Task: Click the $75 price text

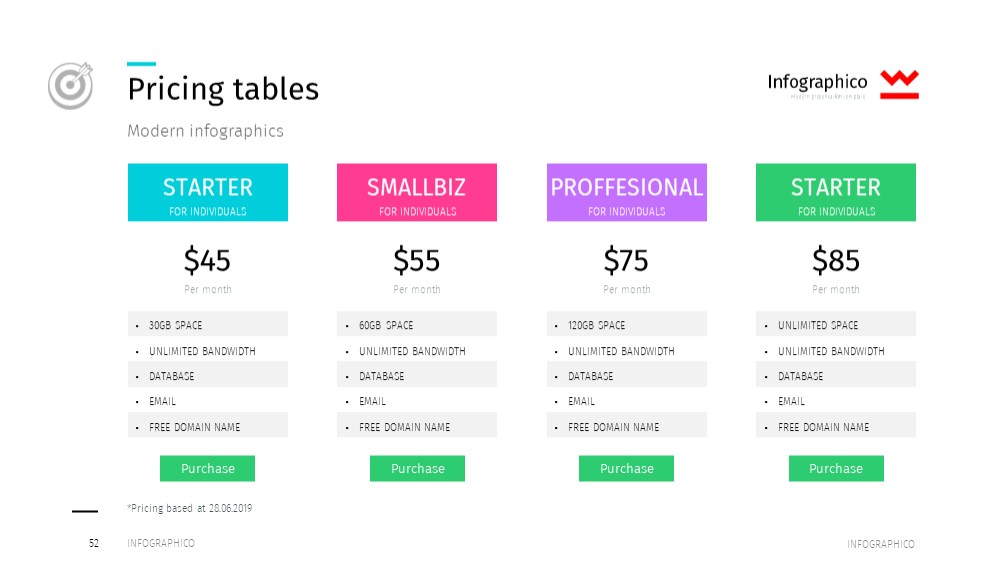Action: pyautogui.click(x=626, y=260)
